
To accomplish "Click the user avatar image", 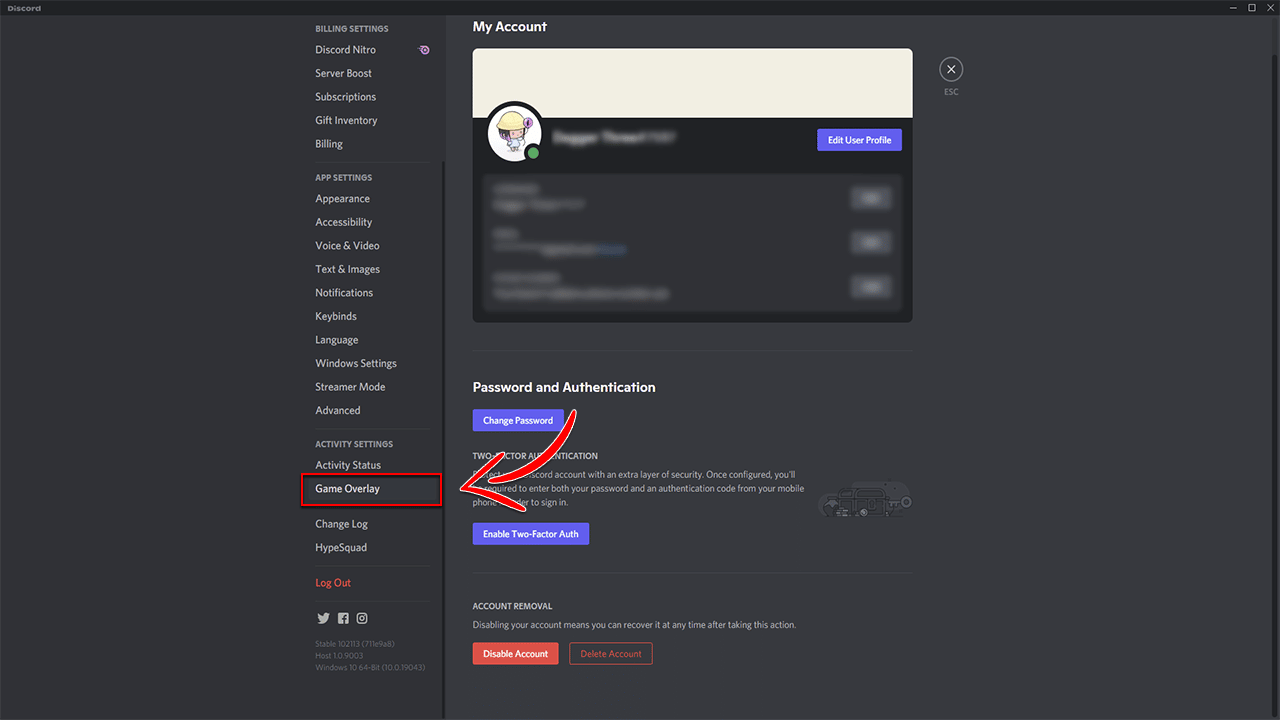I will tap(514, 133).
